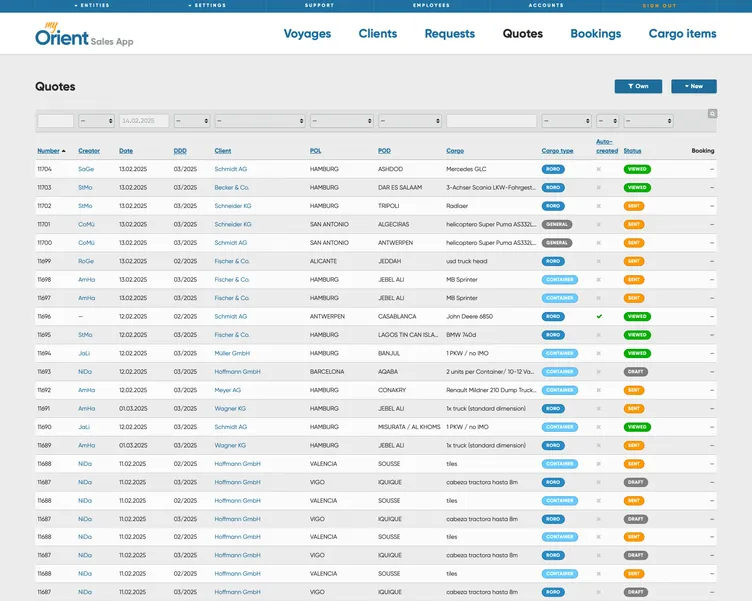Viewport: 752px width, 601px height.
Task: Click the SENT status badge for quote 11702
Action: (x=634, y=206)
